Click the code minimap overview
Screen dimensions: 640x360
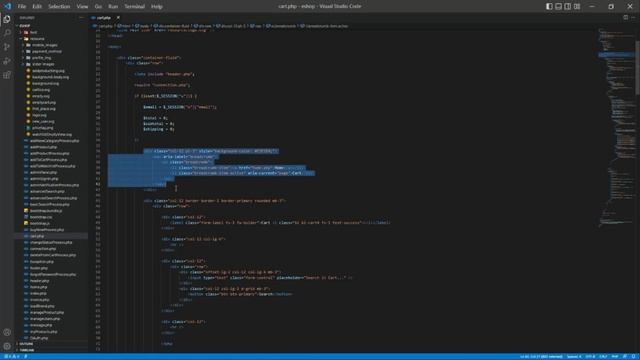click(616, 127)
